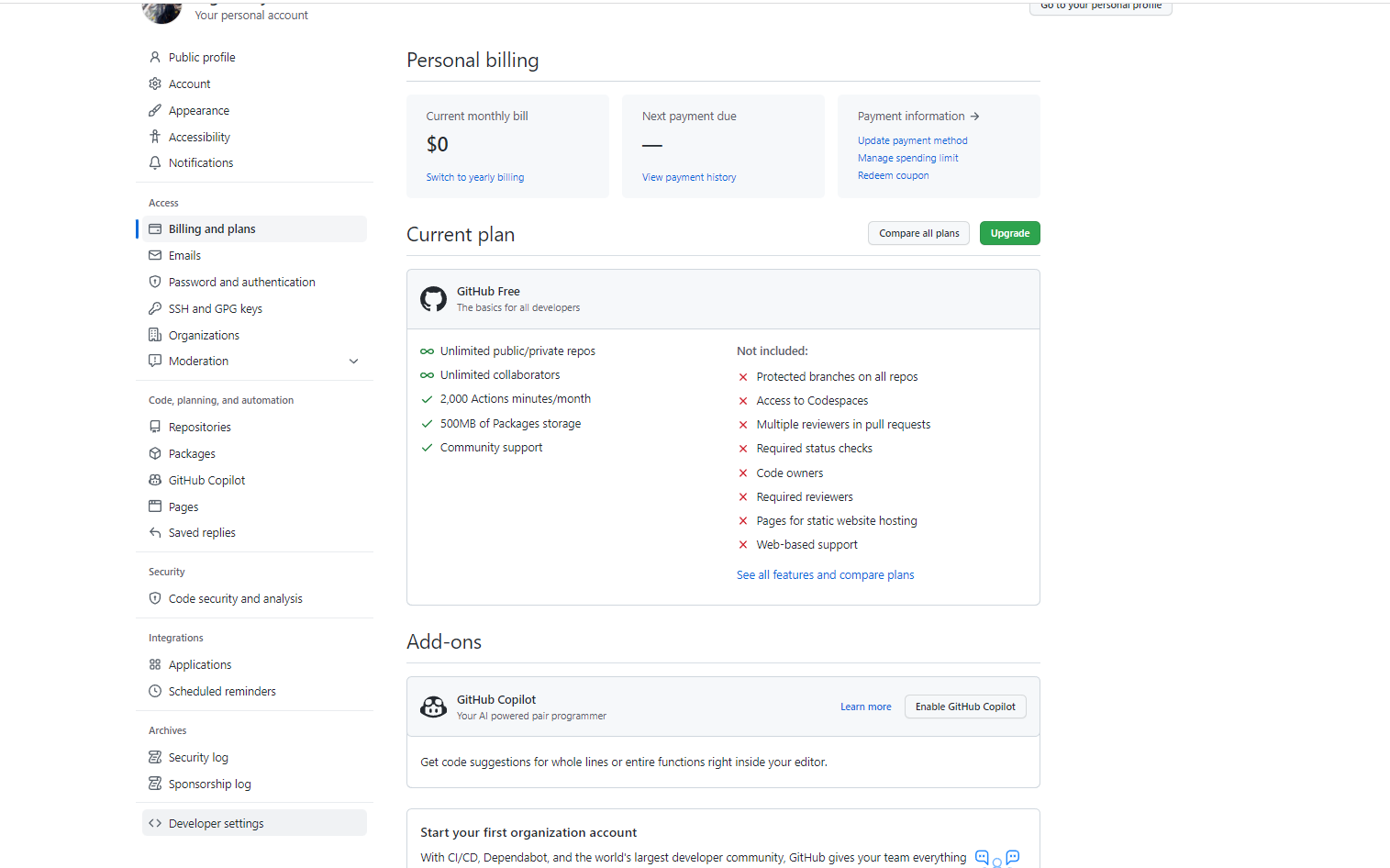Click Compare all plans button

[918, 233]
